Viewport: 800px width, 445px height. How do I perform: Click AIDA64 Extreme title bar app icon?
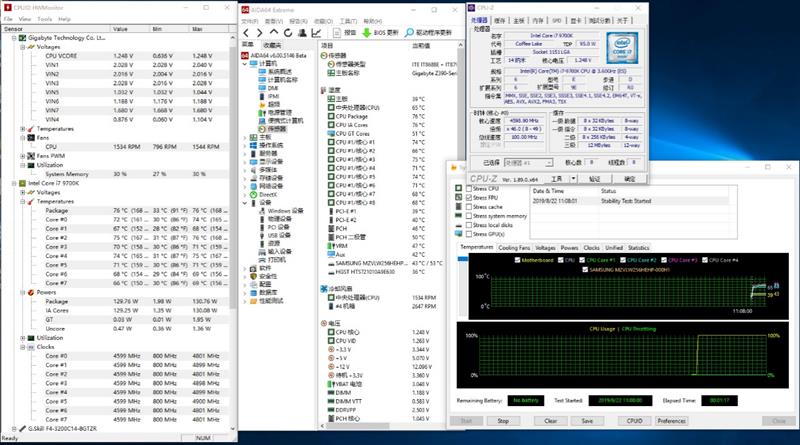245,10
